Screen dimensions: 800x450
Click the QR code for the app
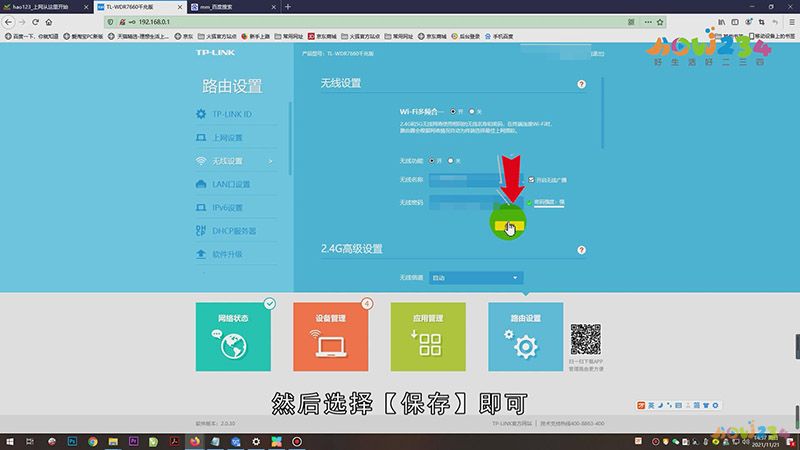point(586,339)
